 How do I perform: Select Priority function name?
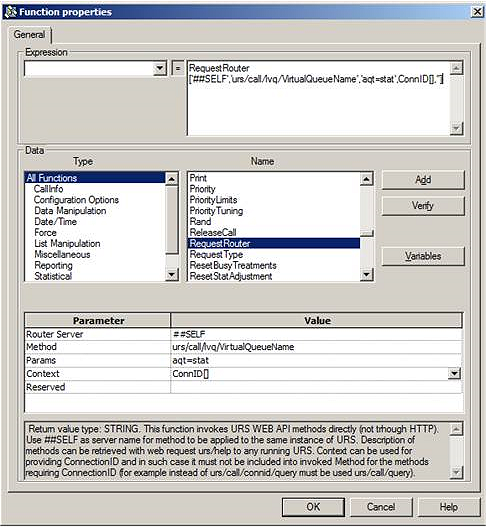coord(202,189)
